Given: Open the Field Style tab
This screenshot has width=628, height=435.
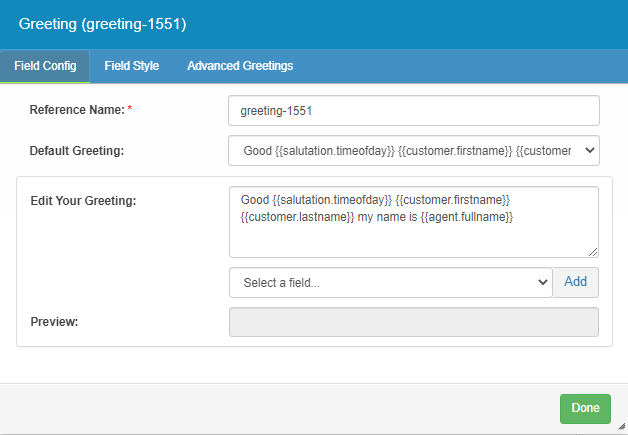Looking at the screenshot, I should [131, 66].
